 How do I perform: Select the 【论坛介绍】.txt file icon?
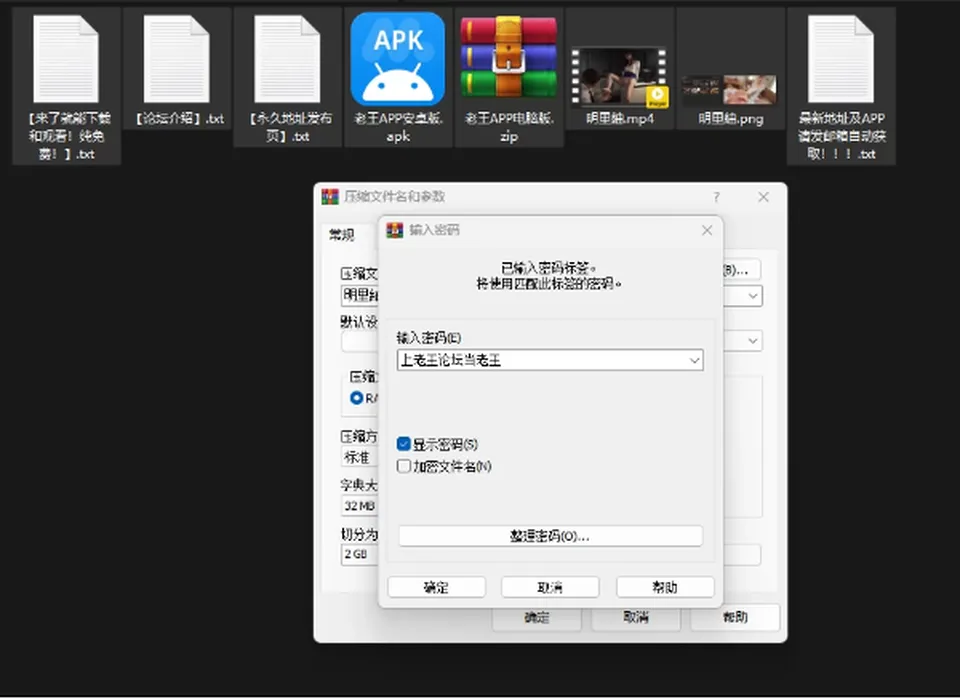tap(176, 59)
